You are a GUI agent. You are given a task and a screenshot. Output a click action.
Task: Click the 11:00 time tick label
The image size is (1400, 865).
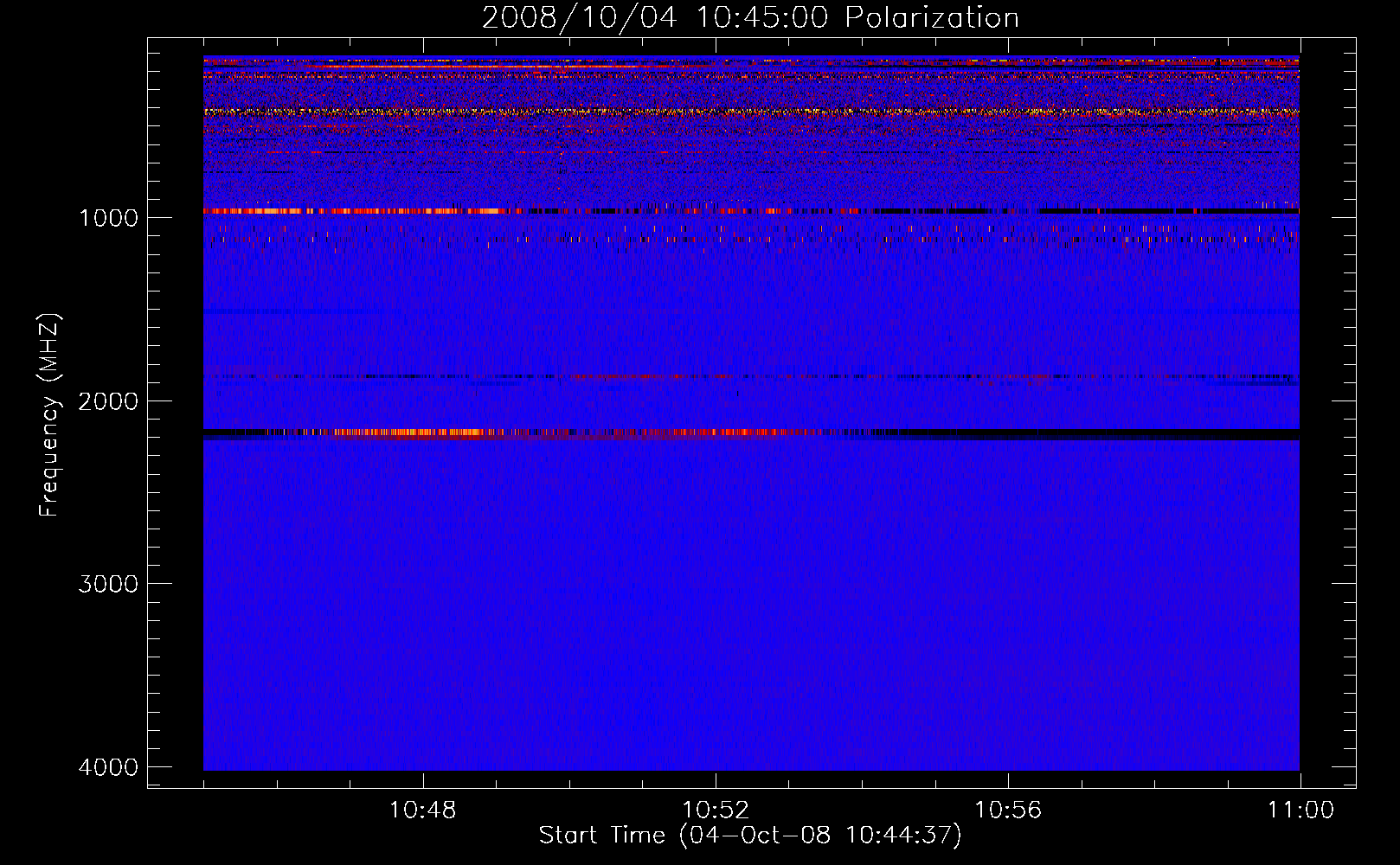pyautogui.click(x=1300, y=811)
